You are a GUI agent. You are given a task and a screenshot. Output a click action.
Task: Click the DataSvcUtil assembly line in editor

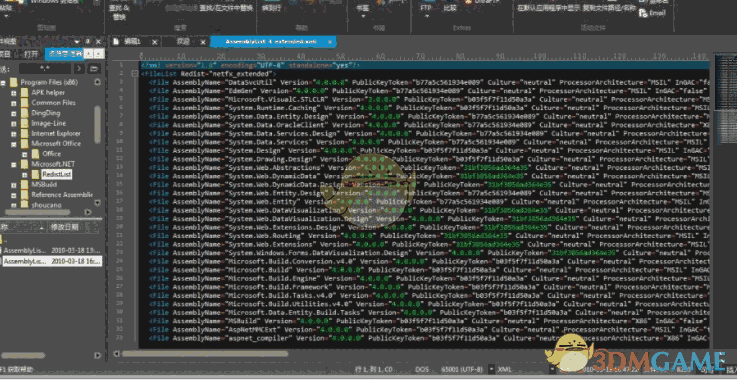[429, 82]
